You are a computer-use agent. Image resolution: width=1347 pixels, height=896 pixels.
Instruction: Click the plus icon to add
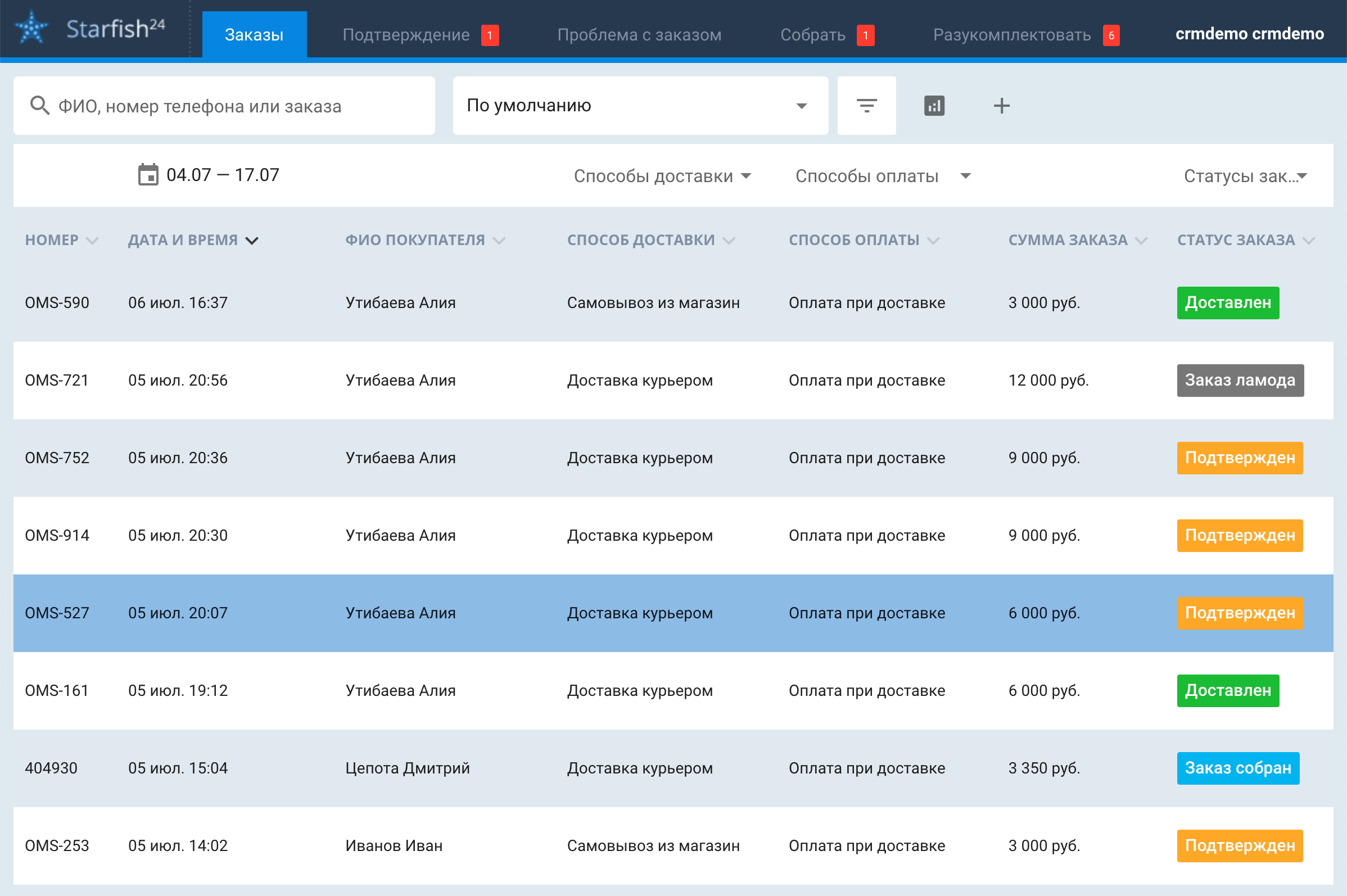pos(1001,106)
